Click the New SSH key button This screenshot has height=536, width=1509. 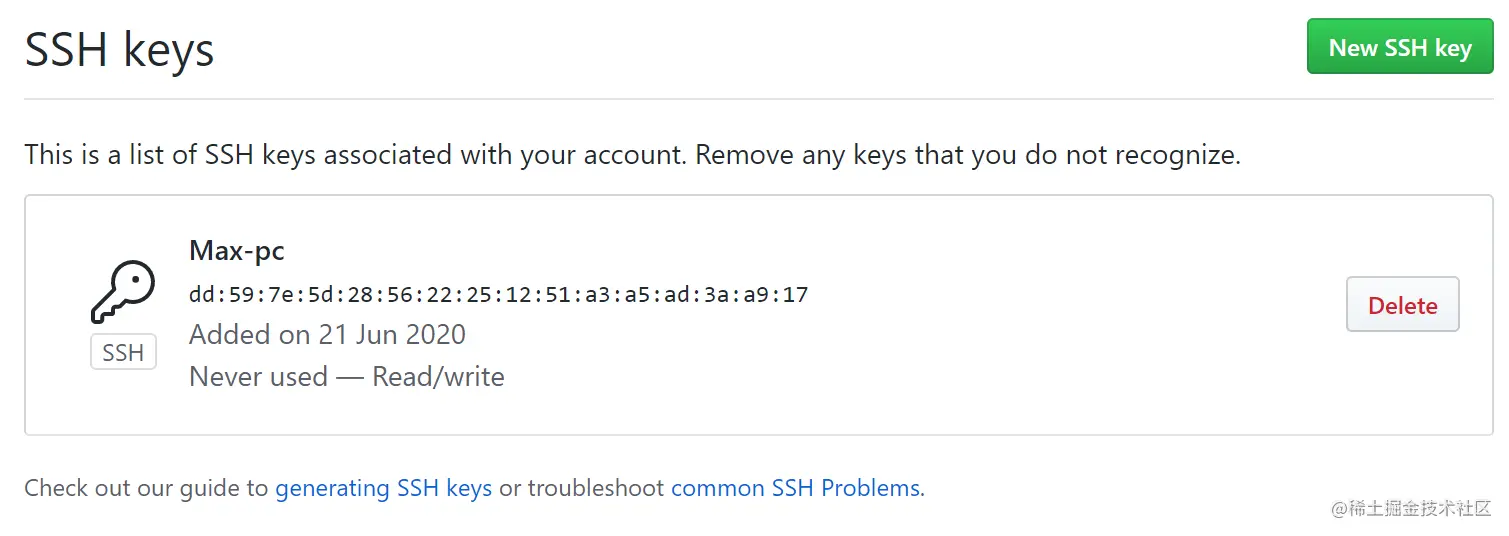click(1399, 48)
